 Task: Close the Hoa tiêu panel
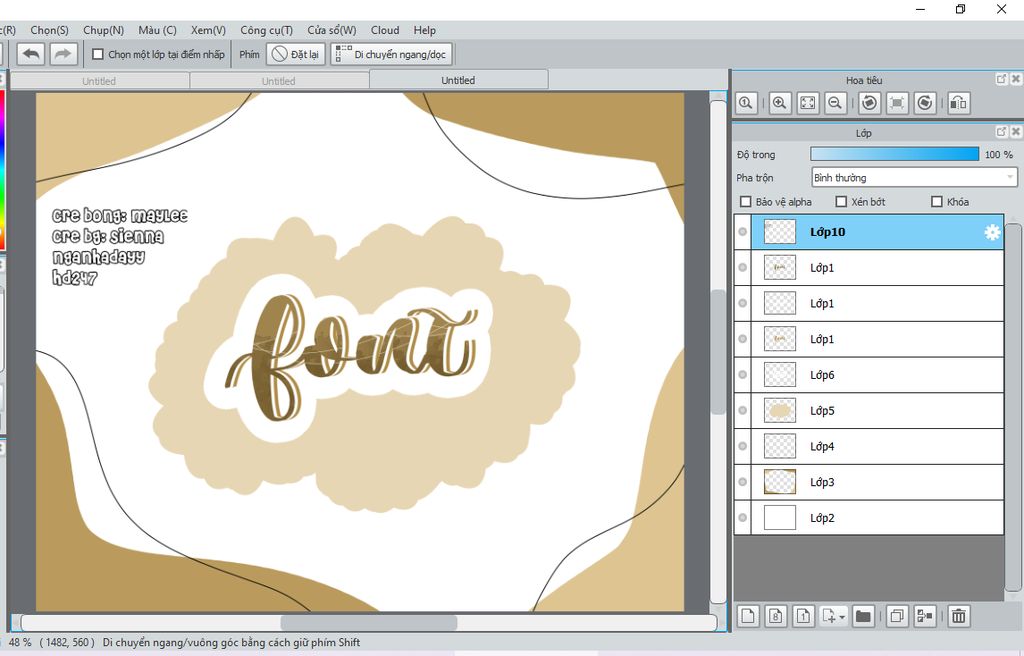1016,79
